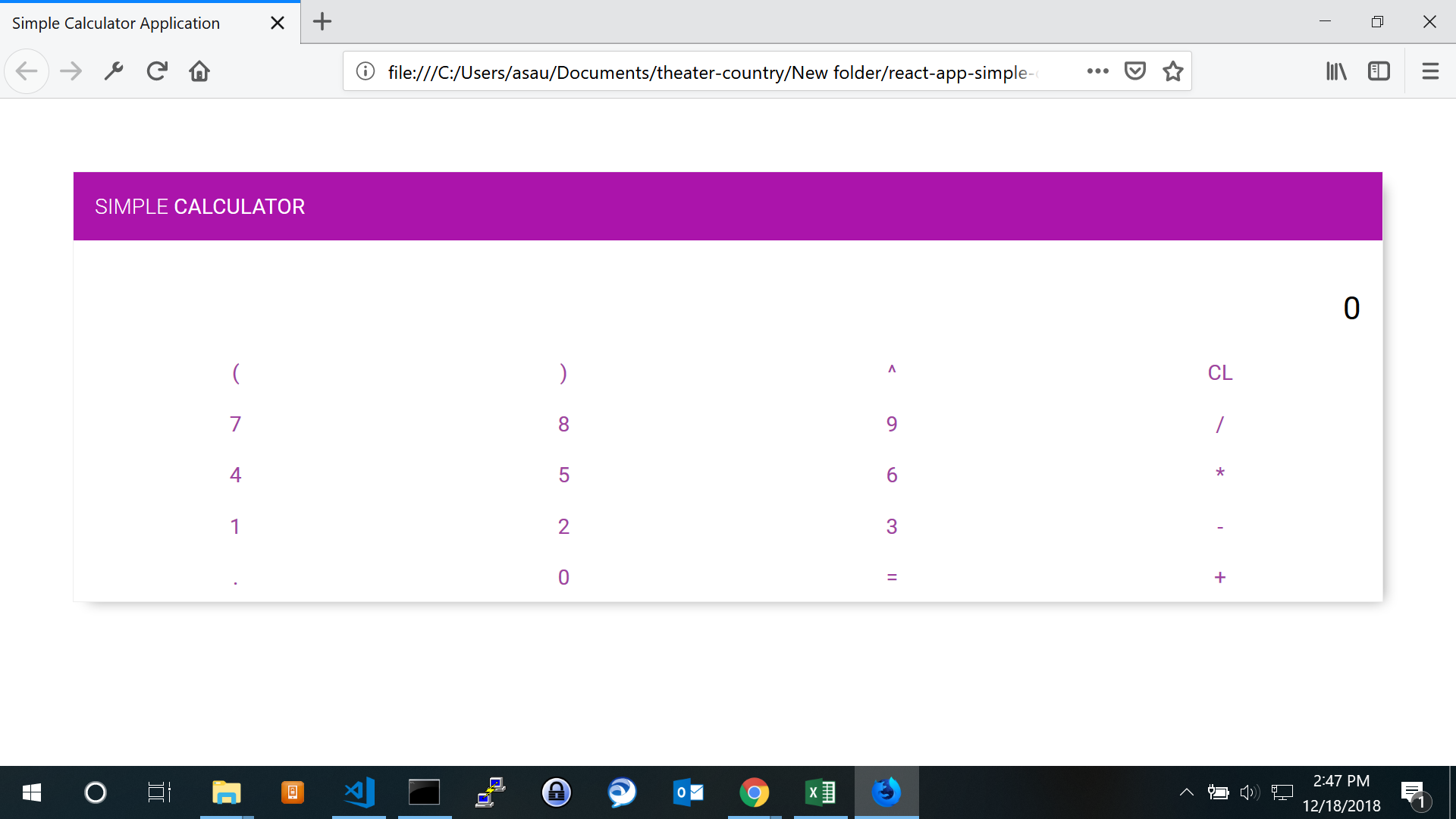Viewport: 1456px width, 819px height.
Task: Open Firefox hamburger menu
Action: click(1430, 71)
